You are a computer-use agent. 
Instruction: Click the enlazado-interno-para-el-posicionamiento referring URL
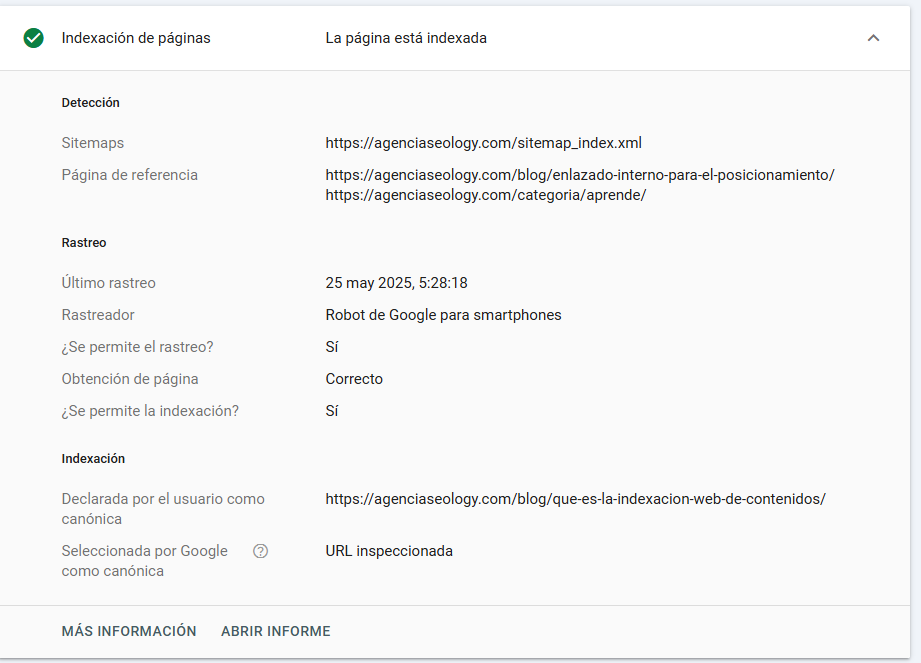pos(579,175)
